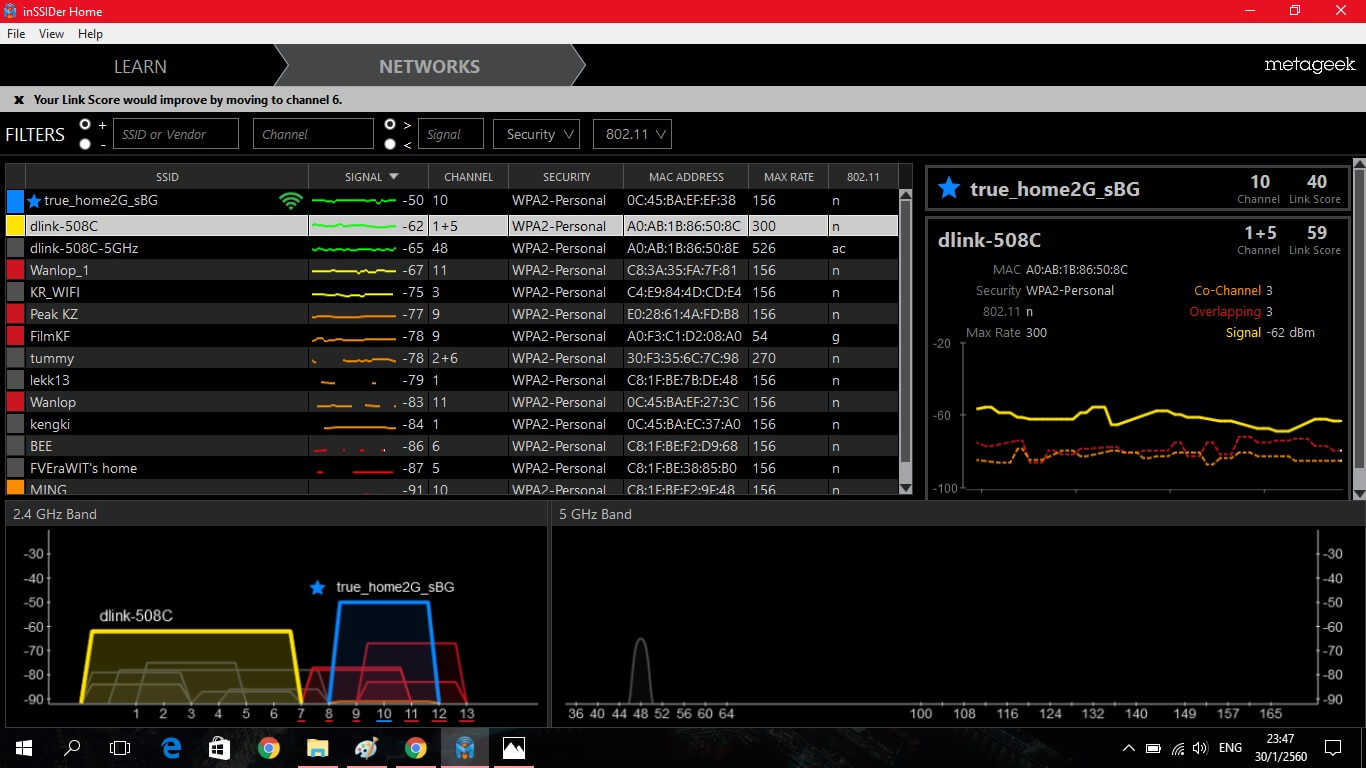
Task: Sort networks by the CHANNEL column header
Action: (x=468, y=177)
